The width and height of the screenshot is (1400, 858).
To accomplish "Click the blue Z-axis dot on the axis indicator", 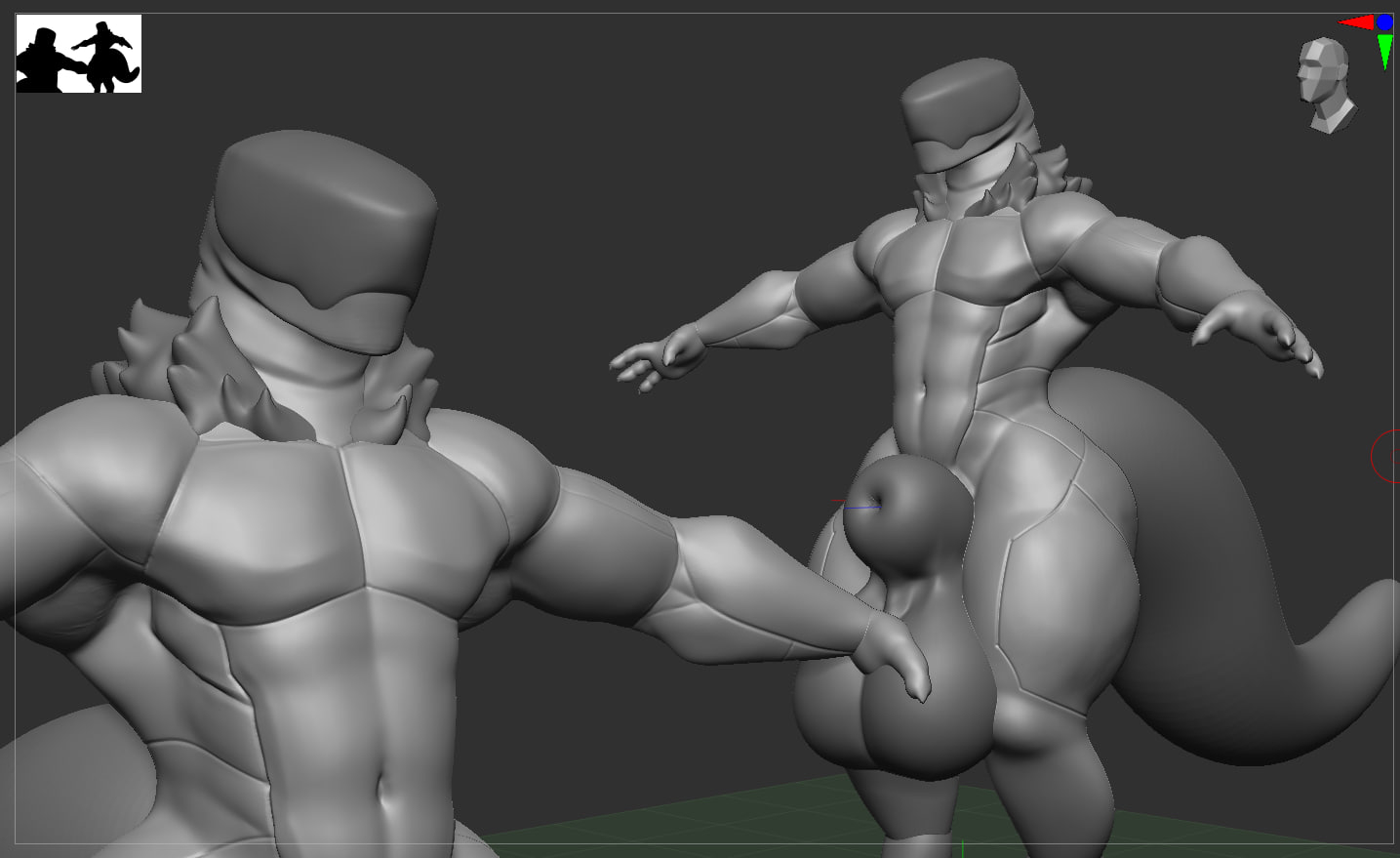I will click(1384, 21).
